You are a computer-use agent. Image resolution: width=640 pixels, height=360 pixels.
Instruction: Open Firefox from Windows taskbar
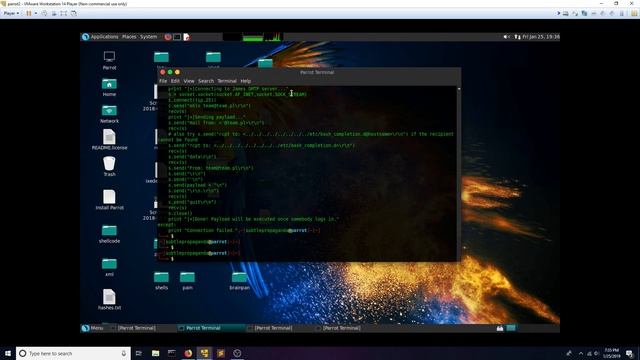(188, 353)
